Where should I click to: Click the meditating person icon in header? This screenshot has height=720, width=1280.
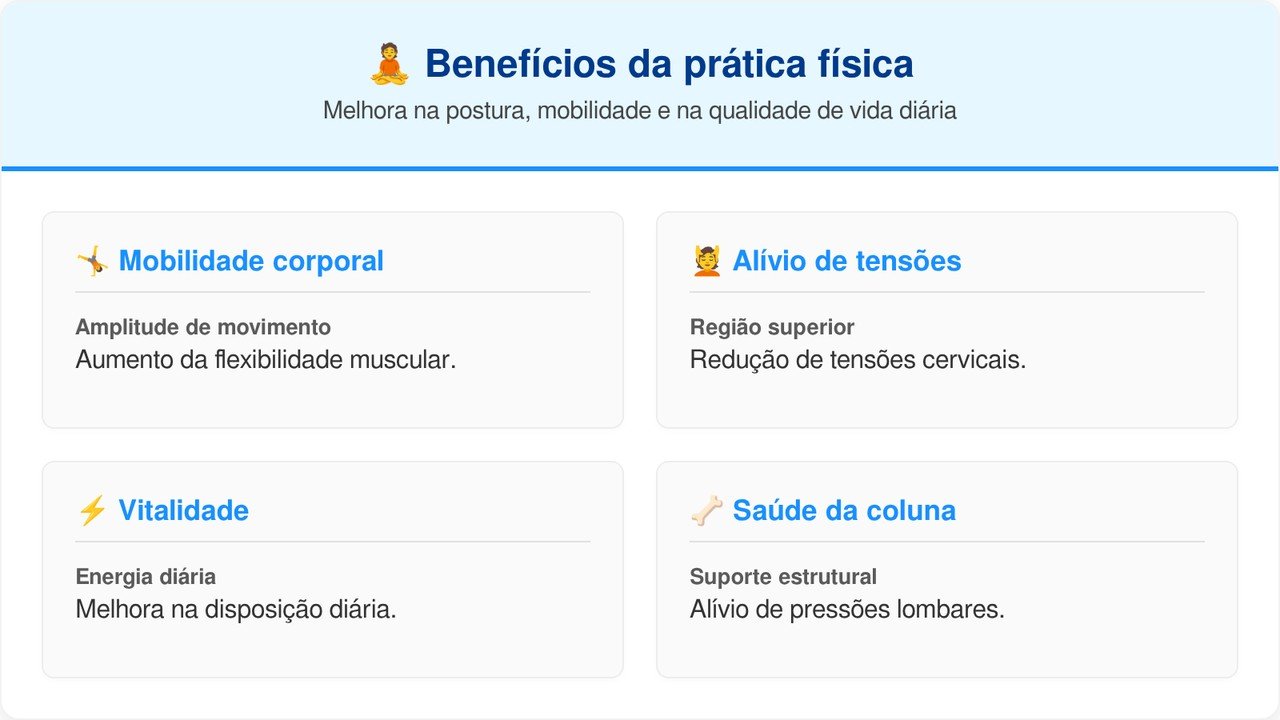(x=389, y=65)
